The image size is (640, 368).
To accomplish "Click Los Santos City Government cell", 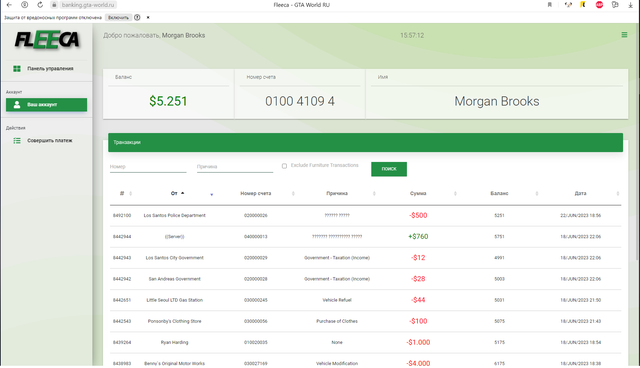I will click(x=174, y=258).
